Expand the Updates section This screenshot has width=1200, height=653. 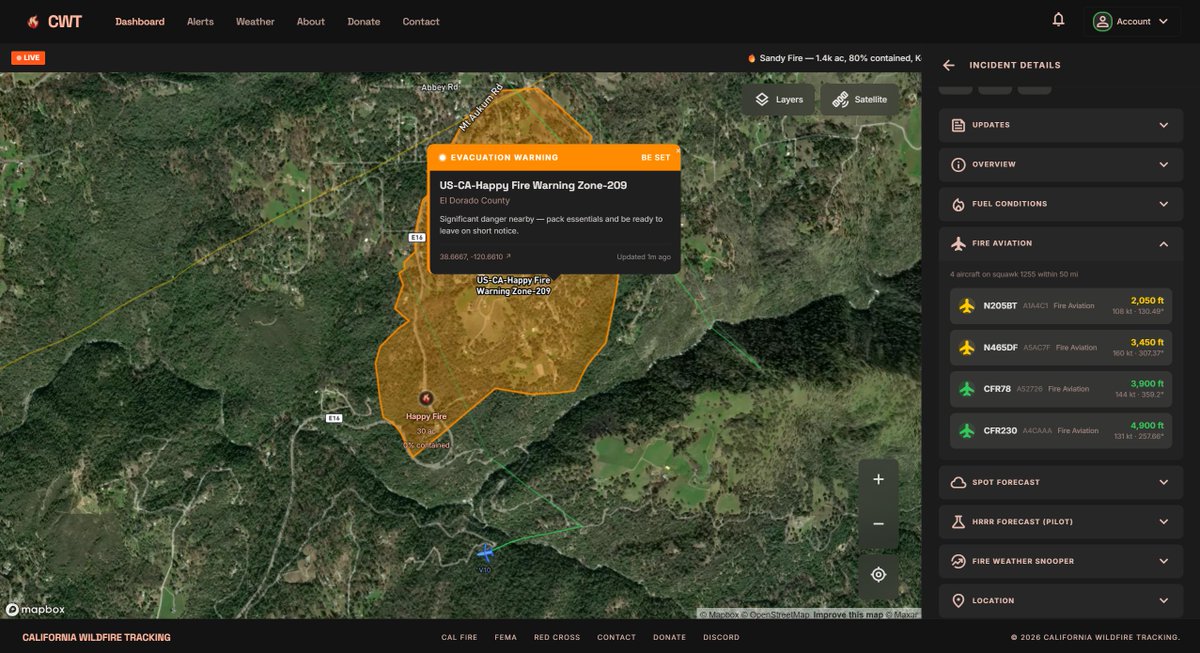click(x=1163, y=125)
